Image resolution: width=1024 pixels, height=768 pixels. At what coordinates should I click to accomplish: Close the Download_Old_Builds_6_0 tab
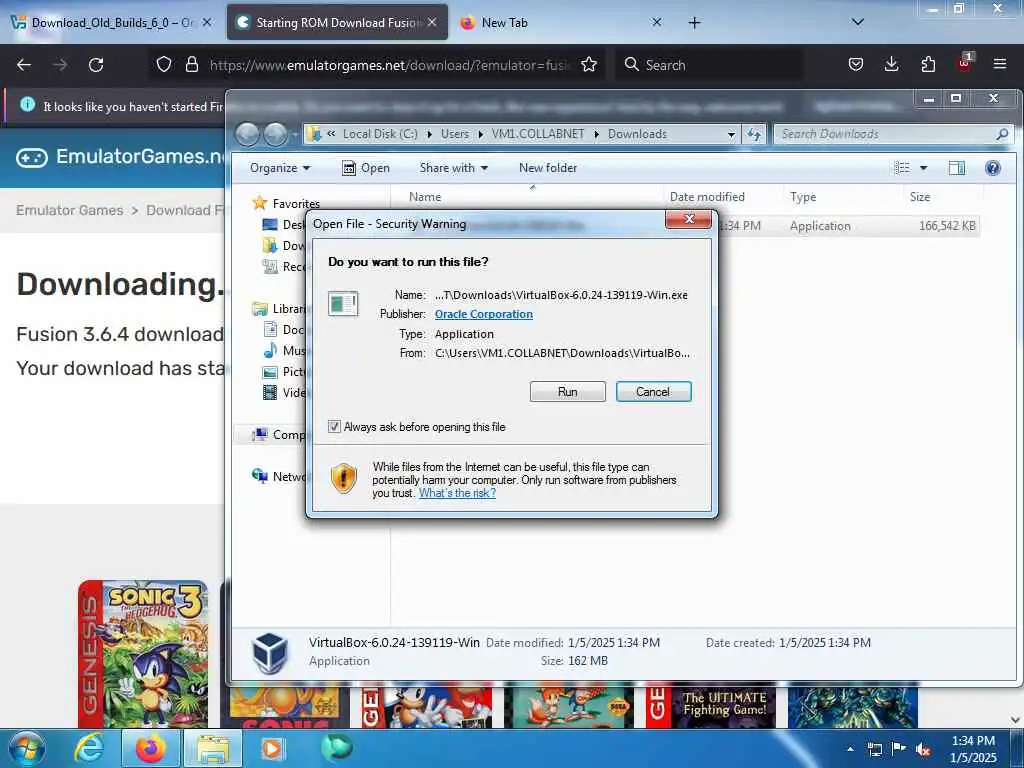(x=207, y=22)
